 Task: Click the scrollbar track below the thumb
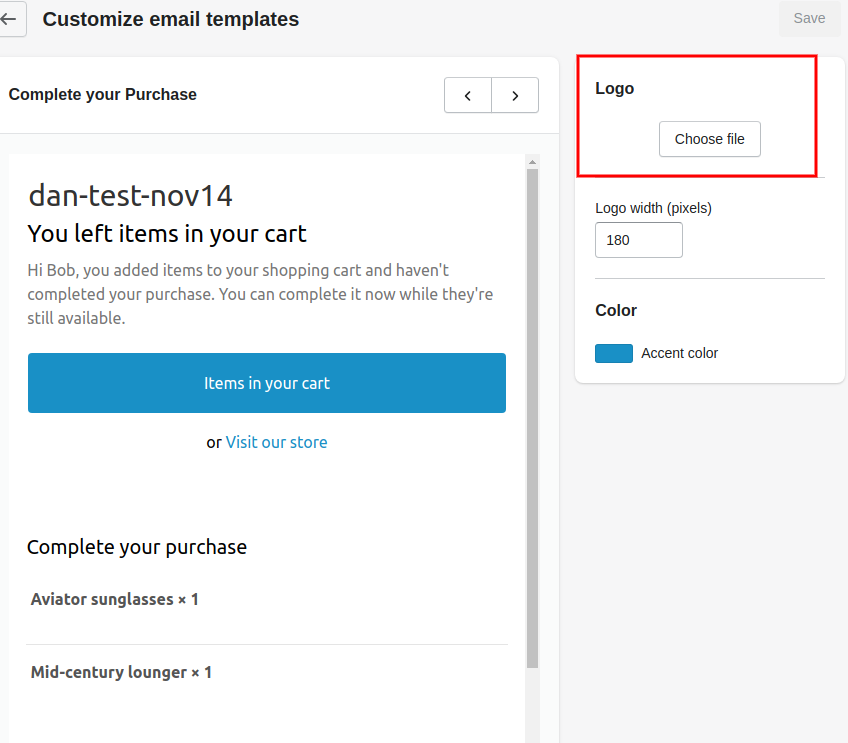pyautogui.click(x=532, y=705)
